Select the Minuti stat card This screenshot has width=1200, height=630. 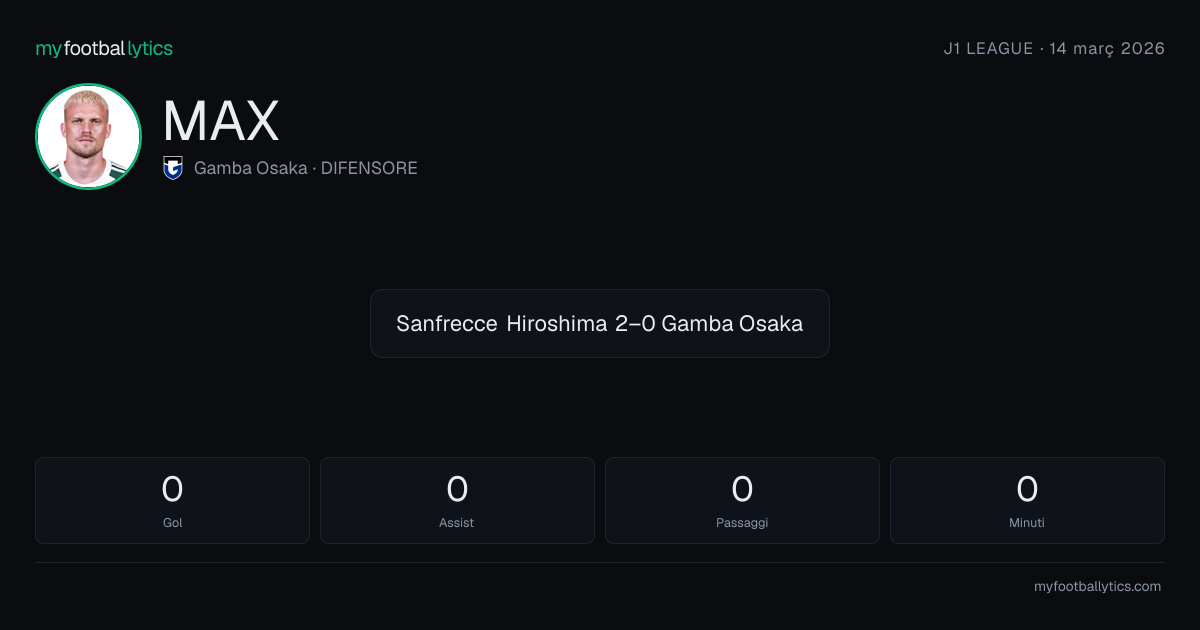[1027, 500]
